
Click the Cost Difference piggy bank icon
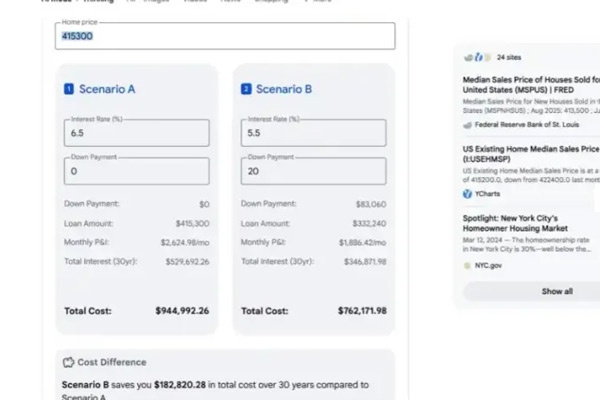(69, 362)
